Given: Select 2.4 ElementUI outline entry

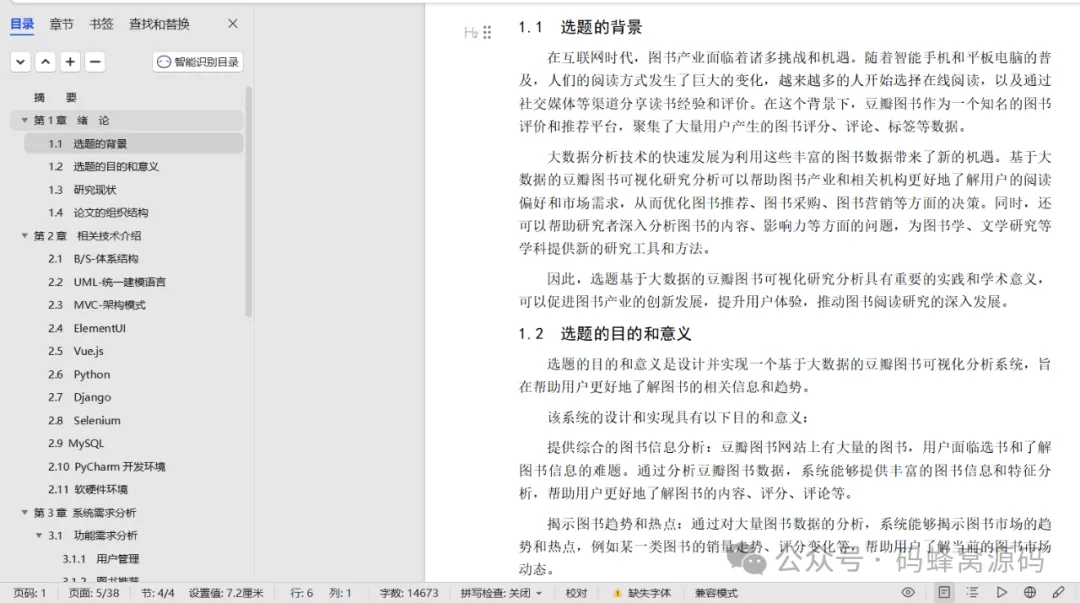Looking at the screenshot, I should click(x=87, y=328).
